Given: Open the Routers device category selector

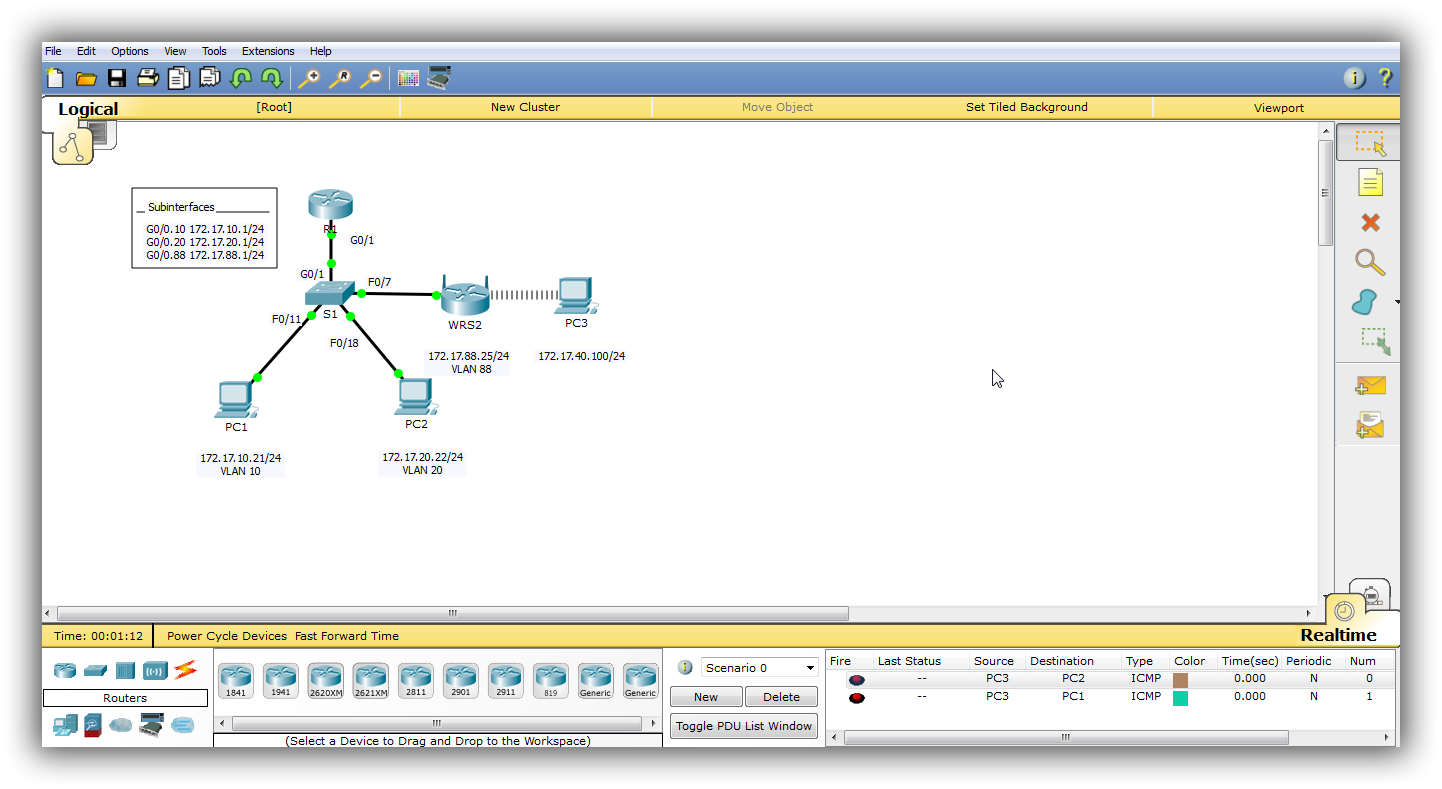Looking at the screenshot, I should click(x=125, y=697).
